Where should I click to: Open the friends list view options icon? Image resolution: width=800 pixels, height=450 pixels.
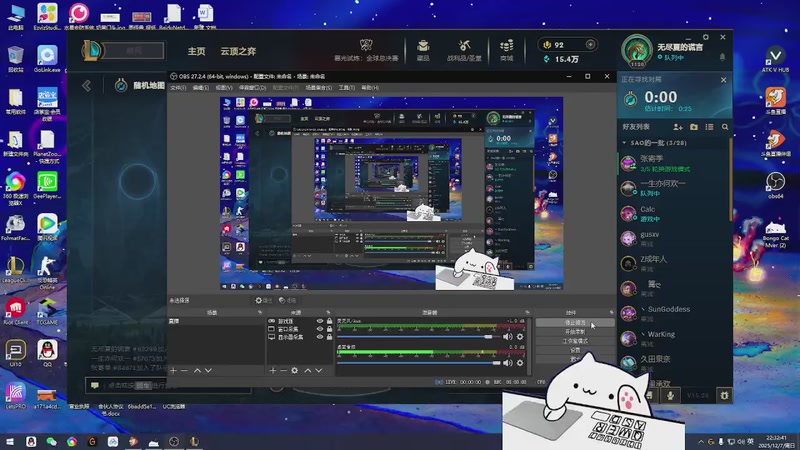pyautogui.click(x=709, y=127)
